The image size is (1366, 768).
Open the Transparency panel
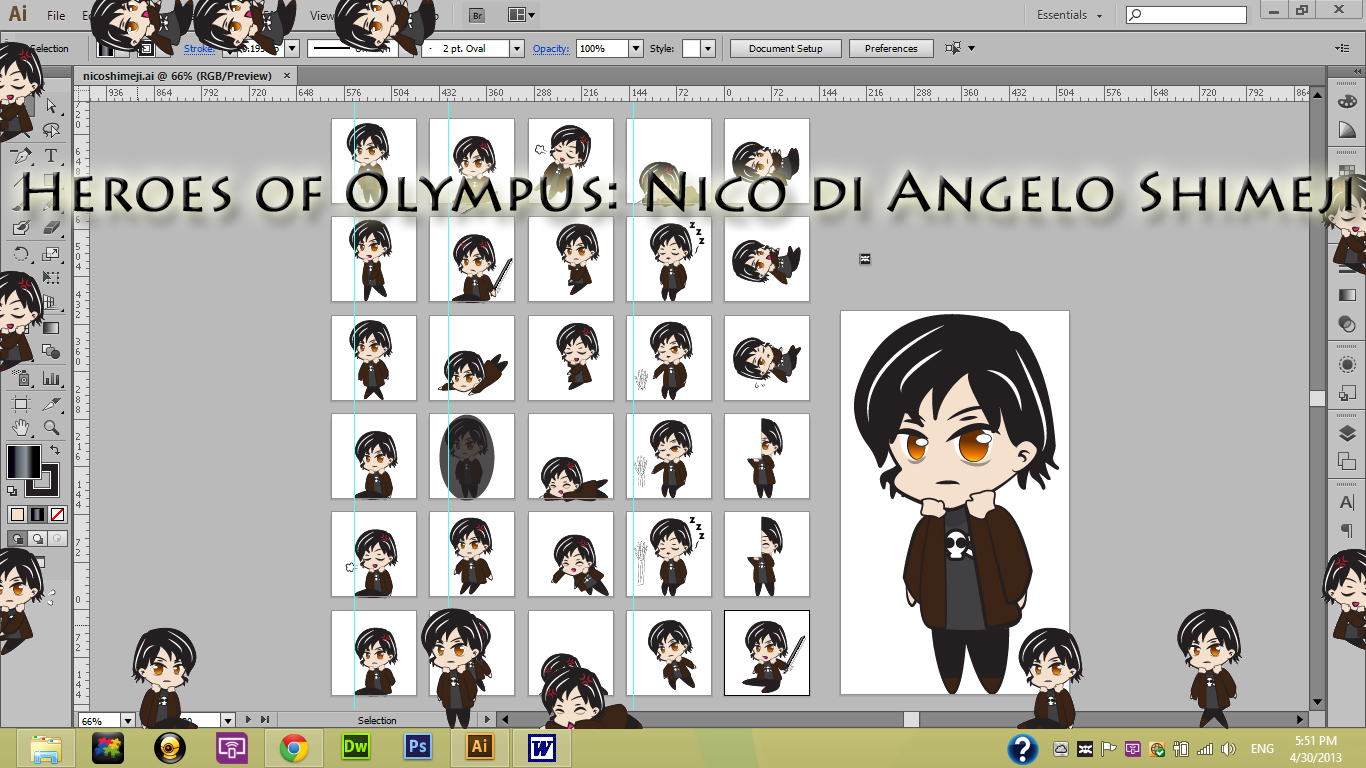tap(1347, 324)
